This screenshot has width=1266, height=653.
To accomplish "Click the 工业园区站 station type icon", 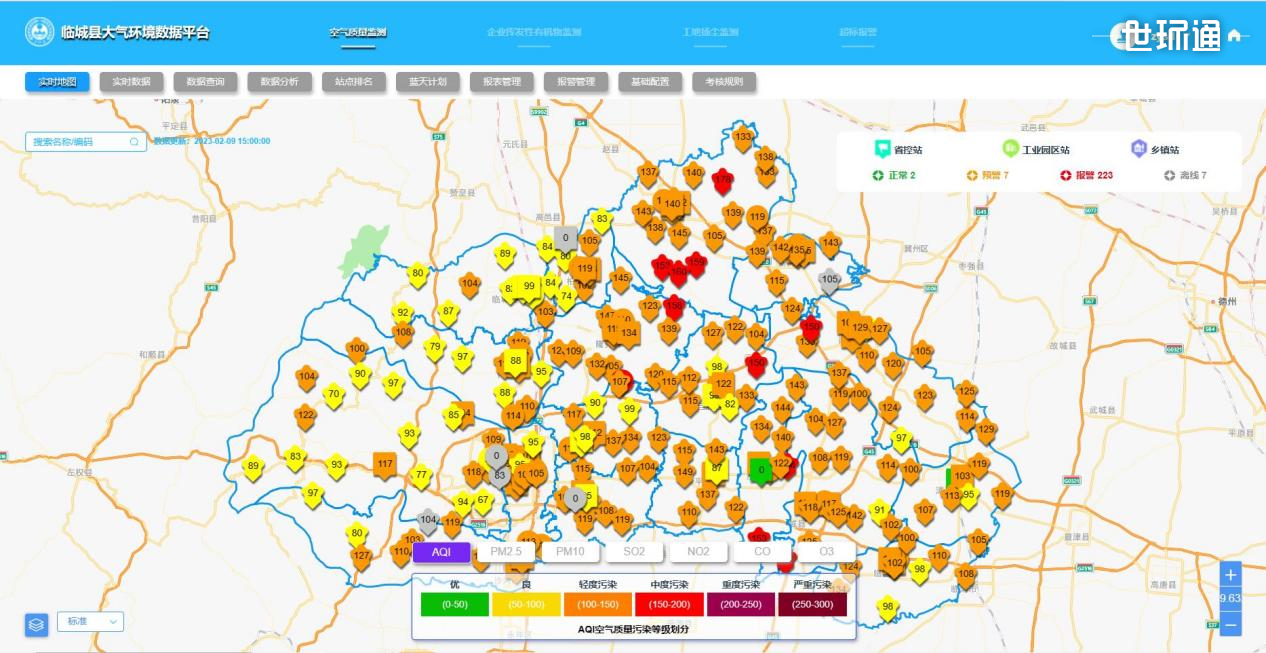I will pos(1010,149).
